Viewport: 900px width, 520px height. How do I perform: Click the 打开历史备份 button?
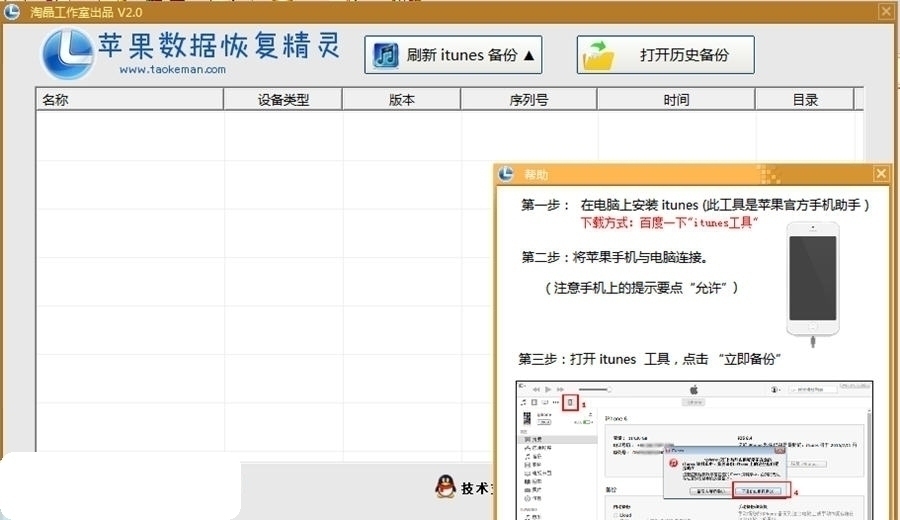coord(665,55)
